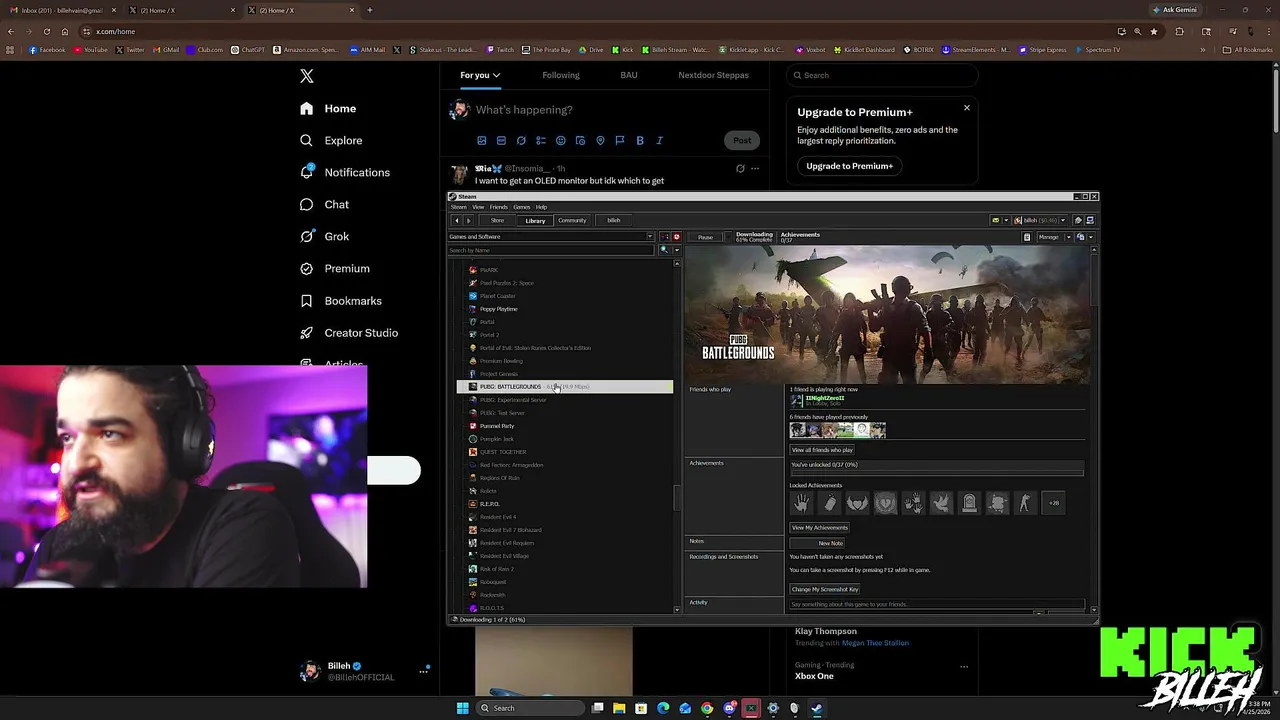The height and width of the screenshot is (720, 1280).
Task: Click the game info icon beside Manage
Action: tap(1027, 237)
